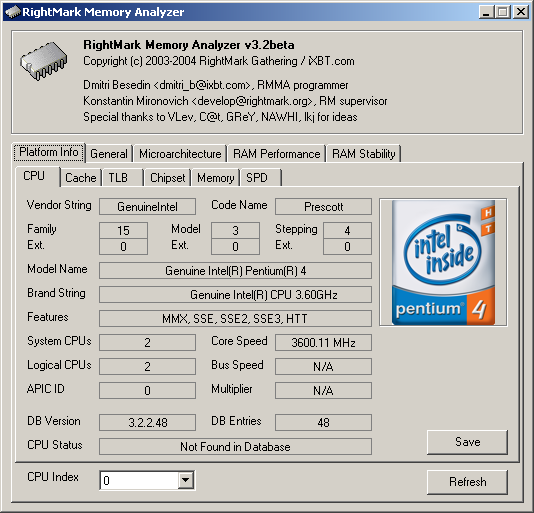Click the Vendor String field GenuineIntel

(147, 207)
